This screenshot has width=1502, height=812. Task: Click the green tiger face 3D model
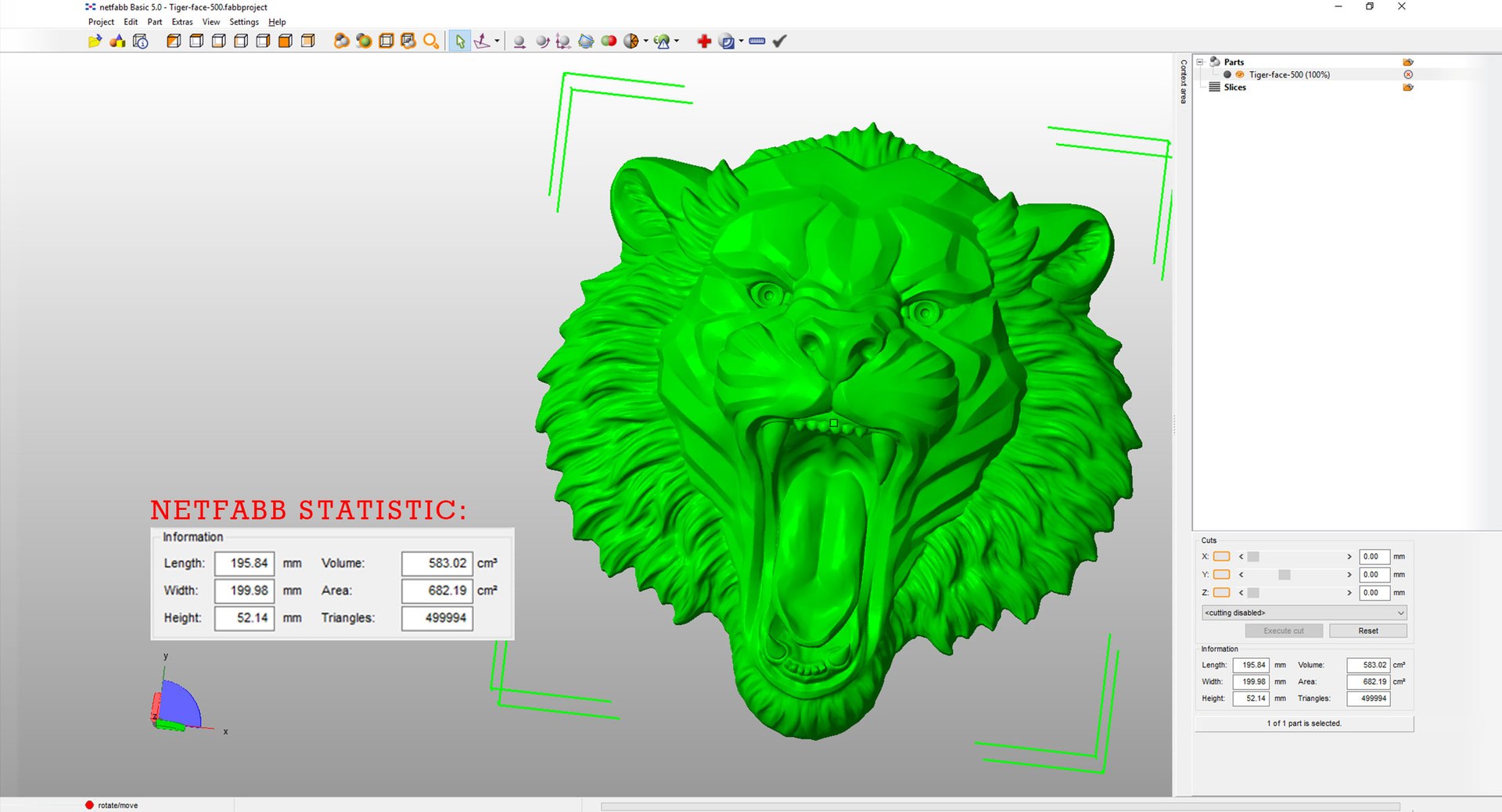(x=837, y=430)
